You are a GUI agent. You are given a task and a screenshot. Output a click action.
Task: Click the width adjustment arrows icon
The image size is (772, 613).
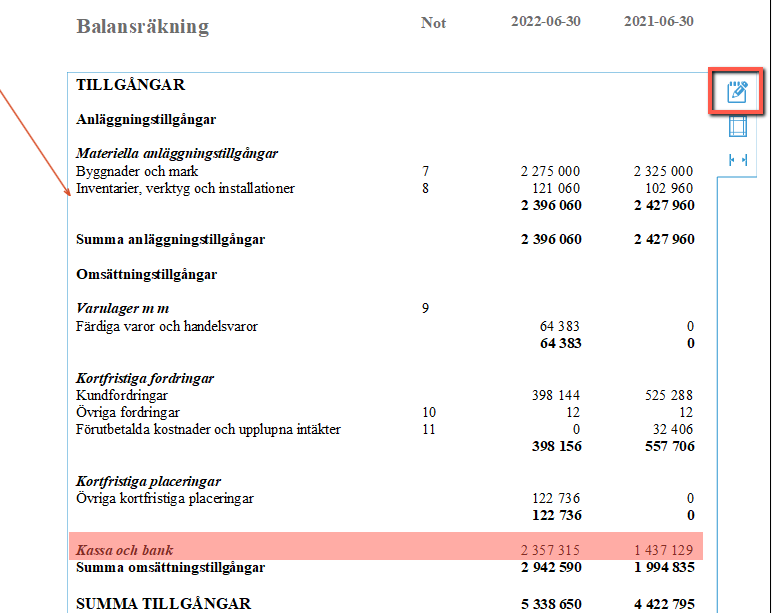[x=738, y=160]
